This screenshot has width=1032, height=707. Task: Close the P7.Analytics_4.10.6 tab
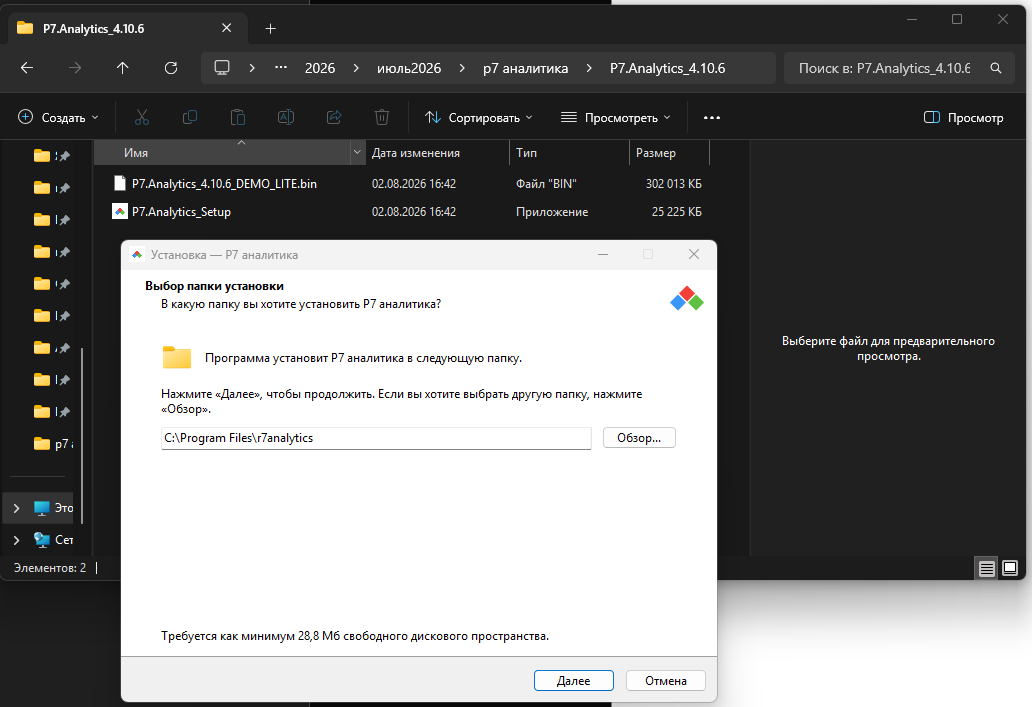[226, 28]
